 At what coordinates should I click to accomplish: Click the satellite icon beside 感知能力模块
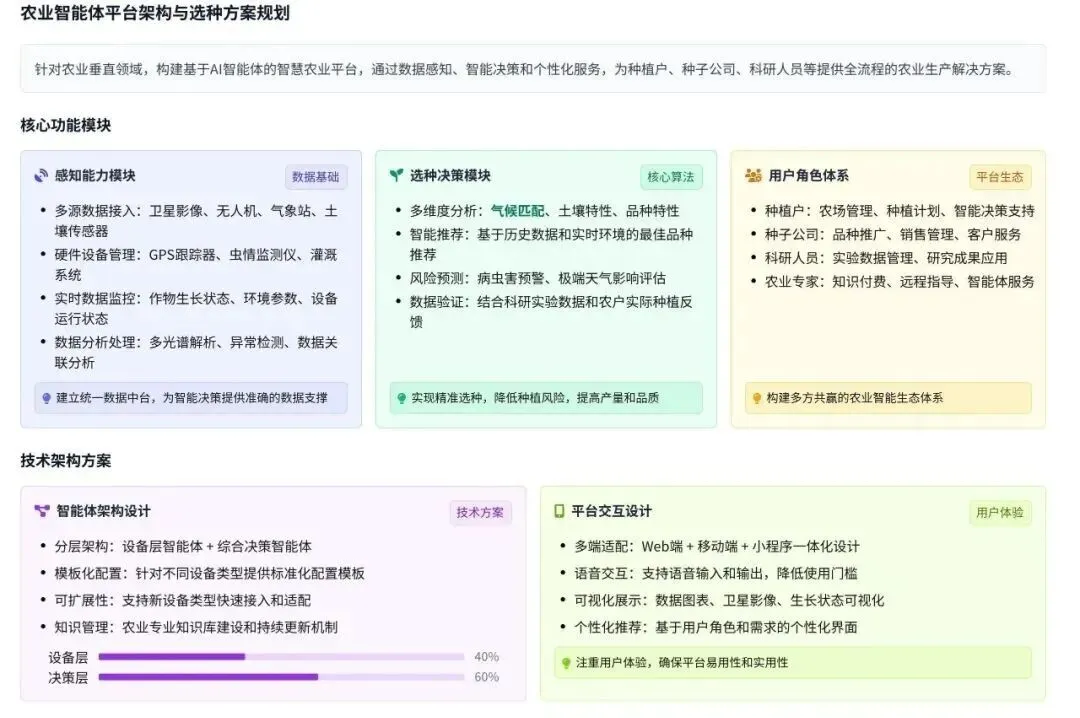pos(41,176)
